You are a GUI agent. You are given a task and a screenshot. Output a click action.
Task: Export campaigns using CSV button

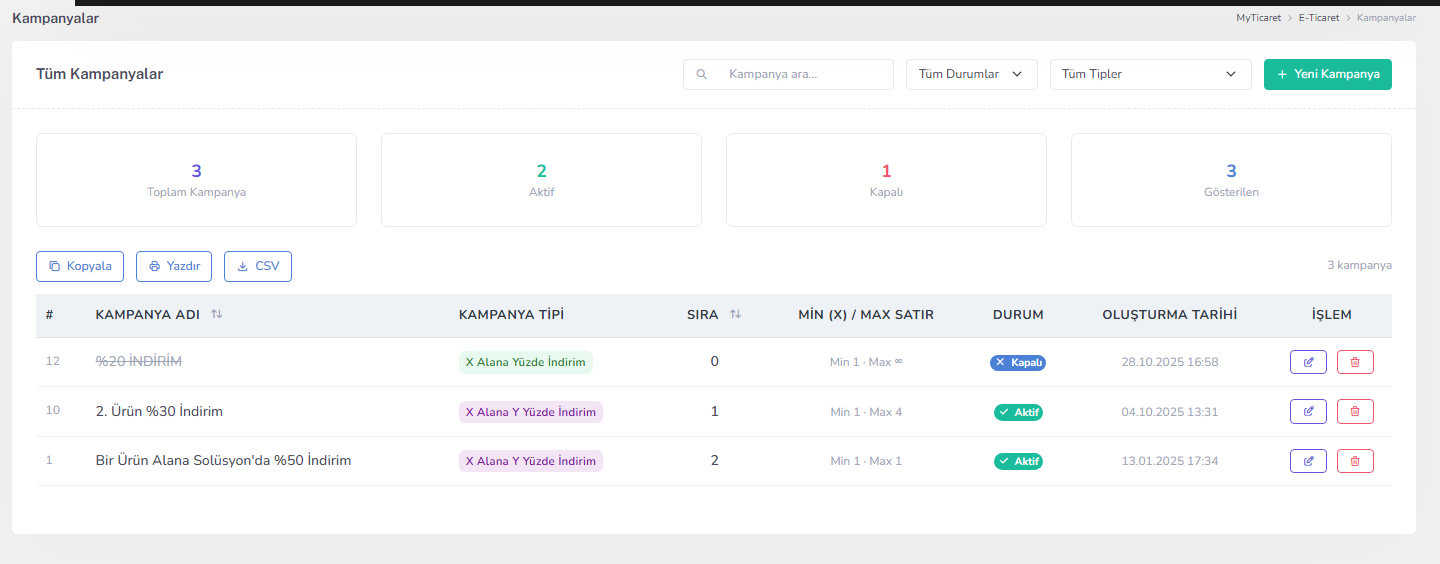[258, 266]
